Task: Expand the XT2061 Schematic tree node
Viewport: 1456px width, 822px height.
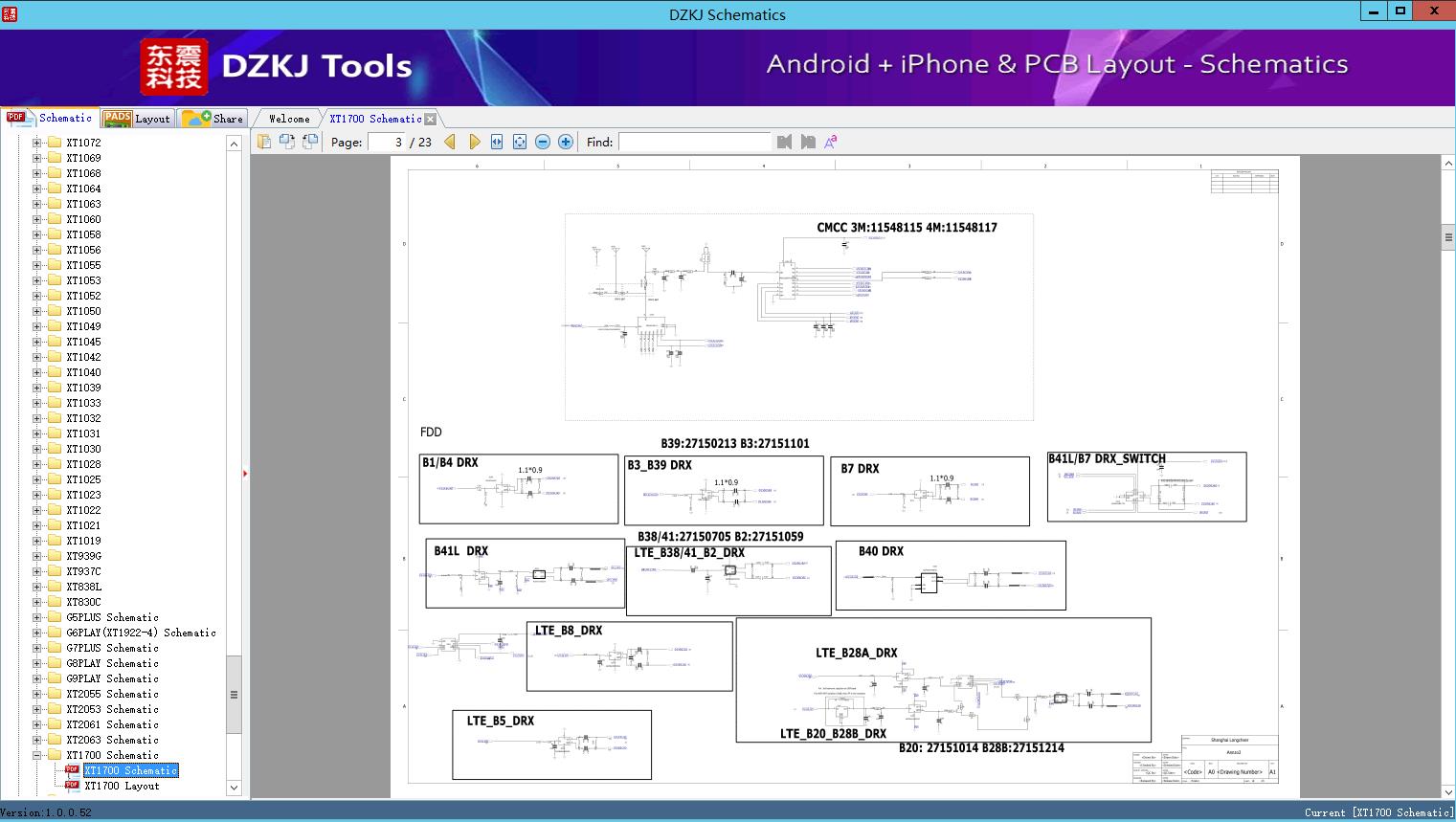Action: 37,724
